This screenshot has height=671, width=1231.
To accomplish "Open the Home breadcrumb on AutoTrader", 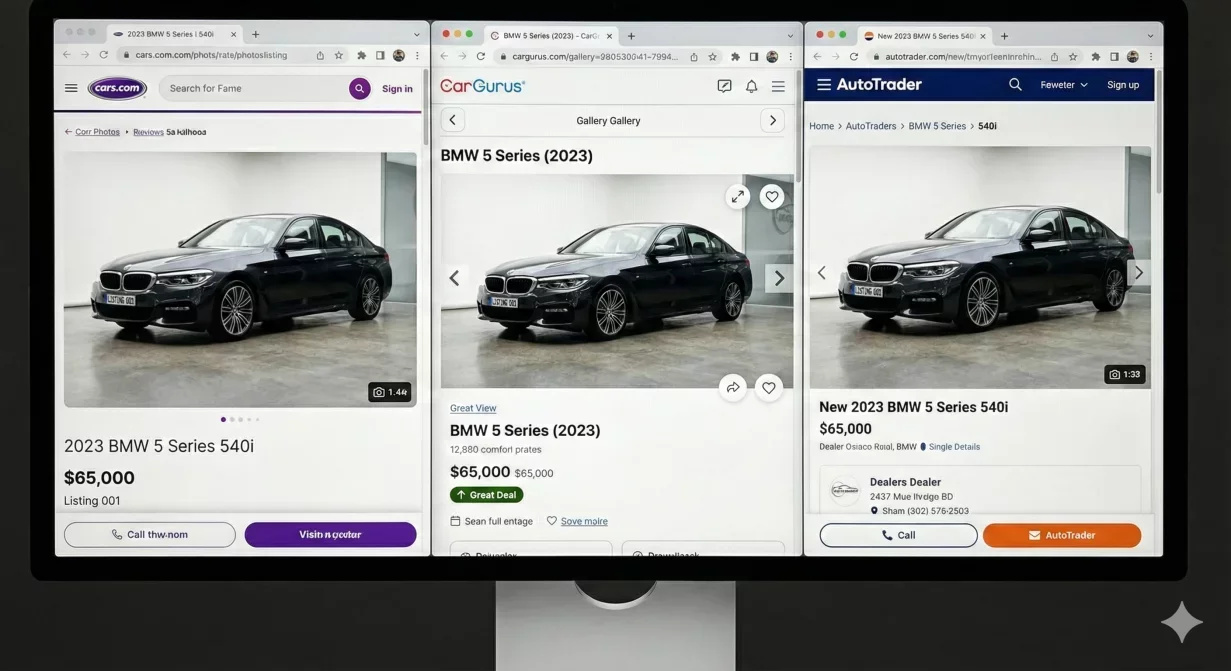I will pyautogui.click(x=821, y=126).
